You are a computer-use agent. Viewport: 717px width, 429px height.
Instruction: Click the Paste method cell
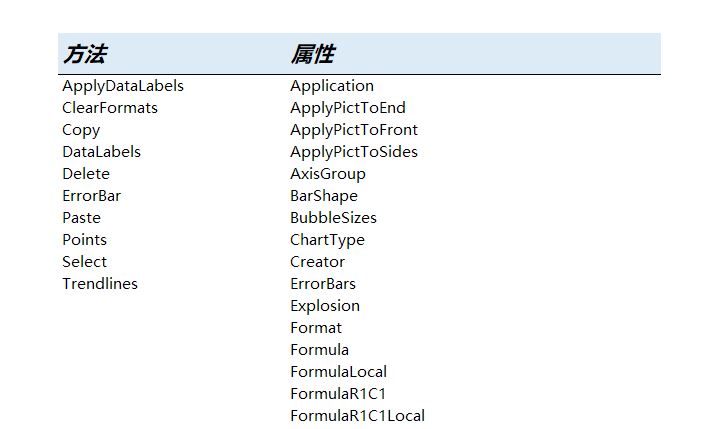coord(81,218)
